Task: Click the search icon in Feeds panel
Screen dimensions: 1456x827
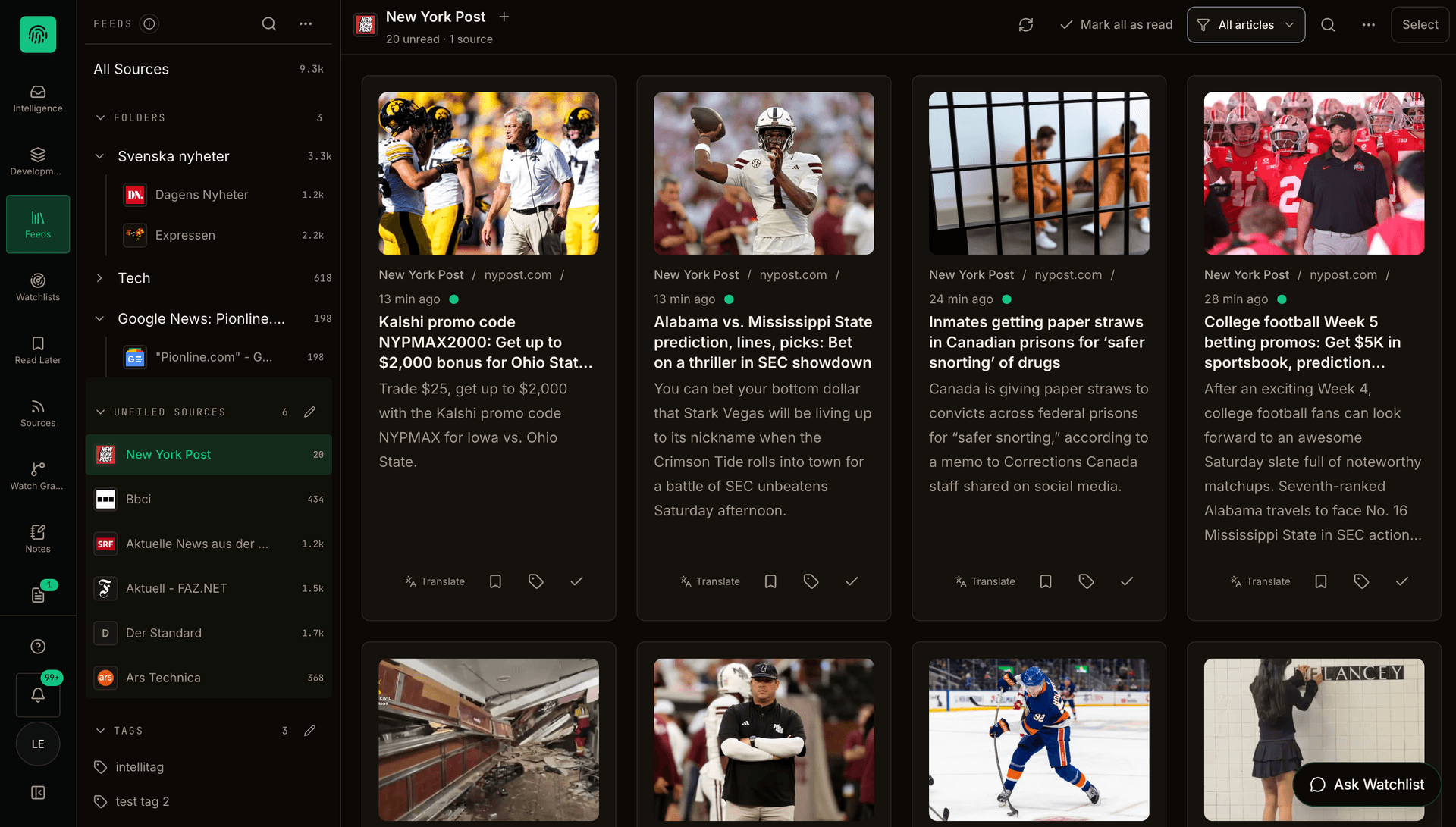Action: (269, 24)
